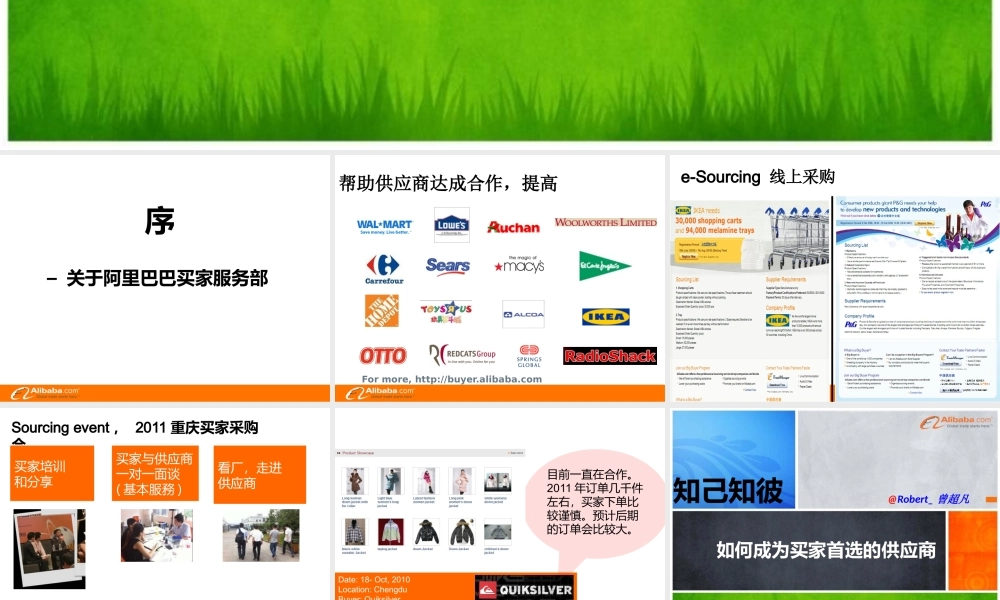Click the '@Robert_曾超凡' text
The image size is (1000, 600).
click(929, 499)
